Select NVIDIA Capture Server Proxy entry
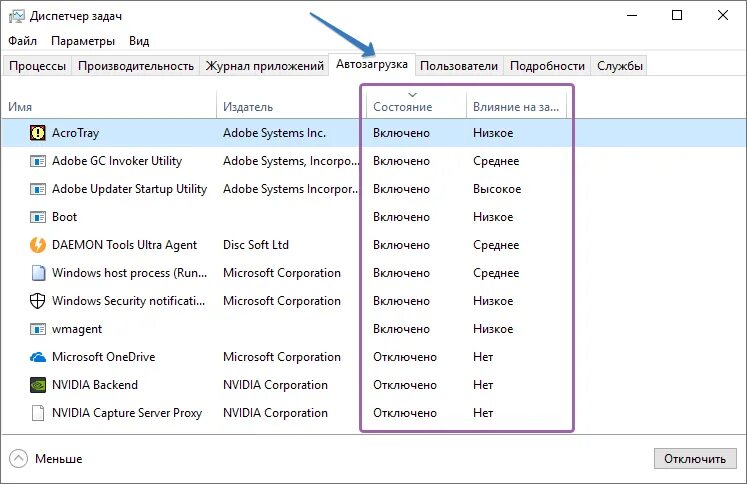This screenshot has width=747, height=484. (x=127, y=413)
